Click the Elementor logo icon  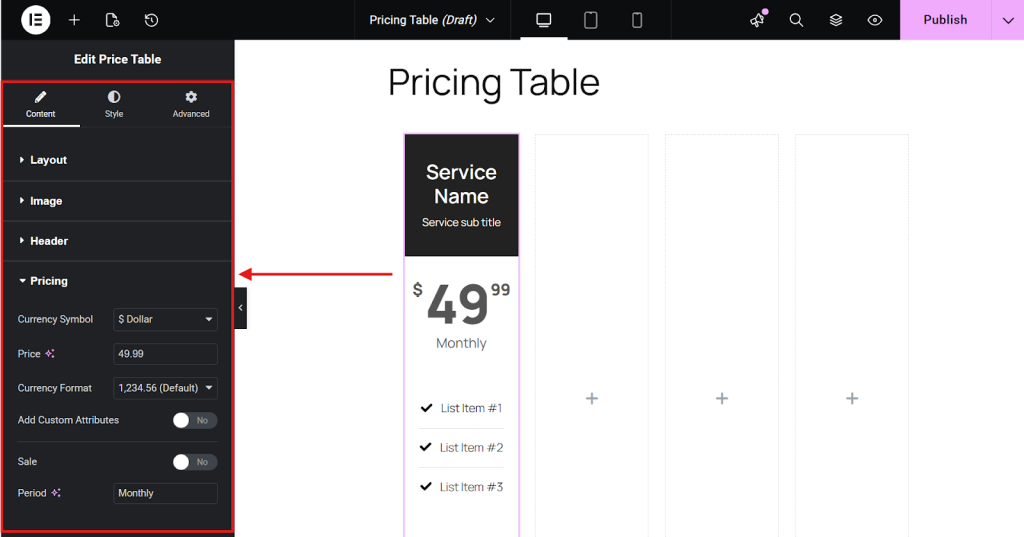(35, 20)
